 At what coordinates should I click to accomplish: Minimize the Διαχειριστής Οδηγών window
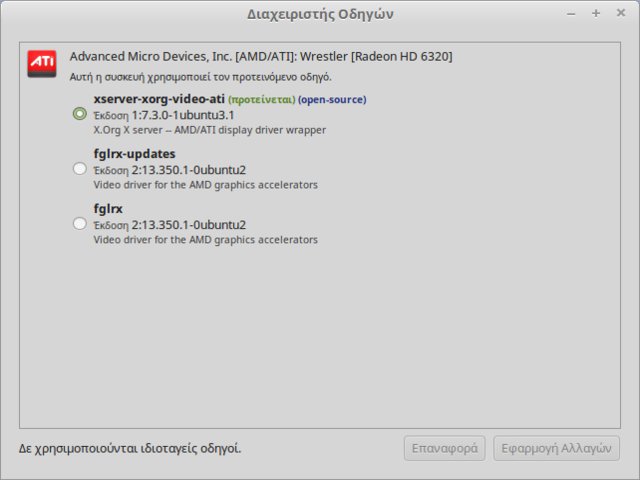571,14
